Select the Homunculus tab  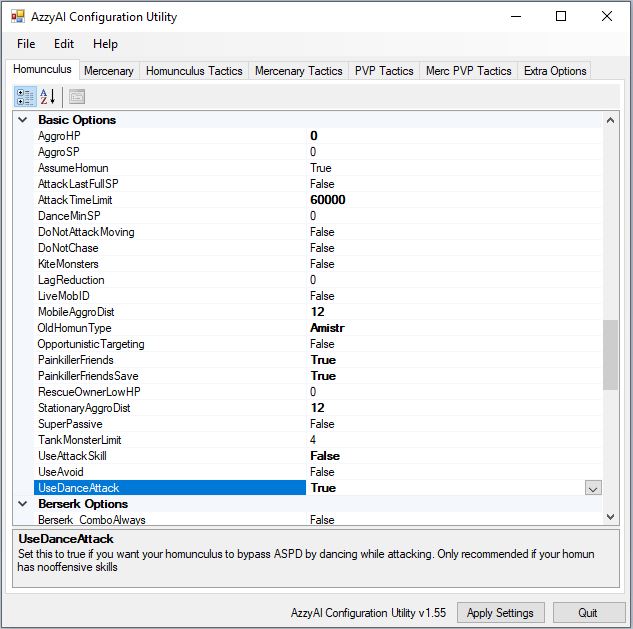click(42, 69)
